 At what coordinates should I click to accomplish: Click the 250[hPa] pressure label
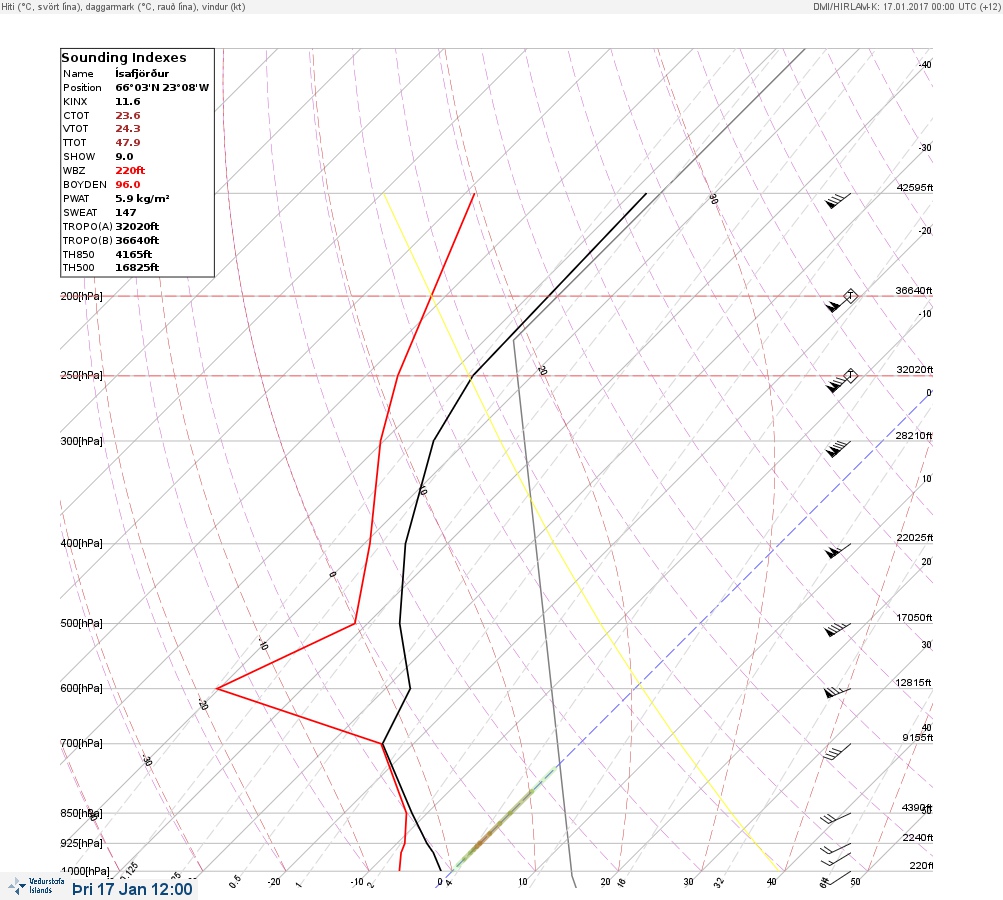point(81,375)
